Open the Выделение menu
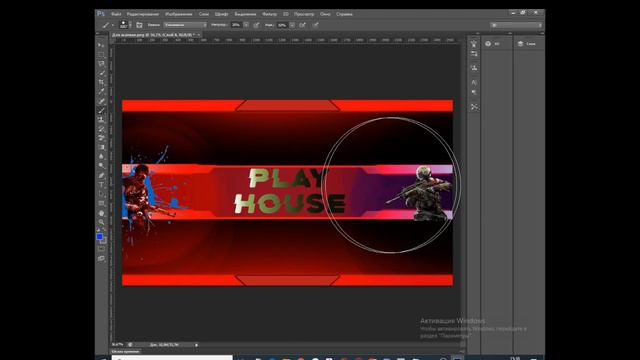The width and height of the screenshot is (640, 360). point(245,14)
